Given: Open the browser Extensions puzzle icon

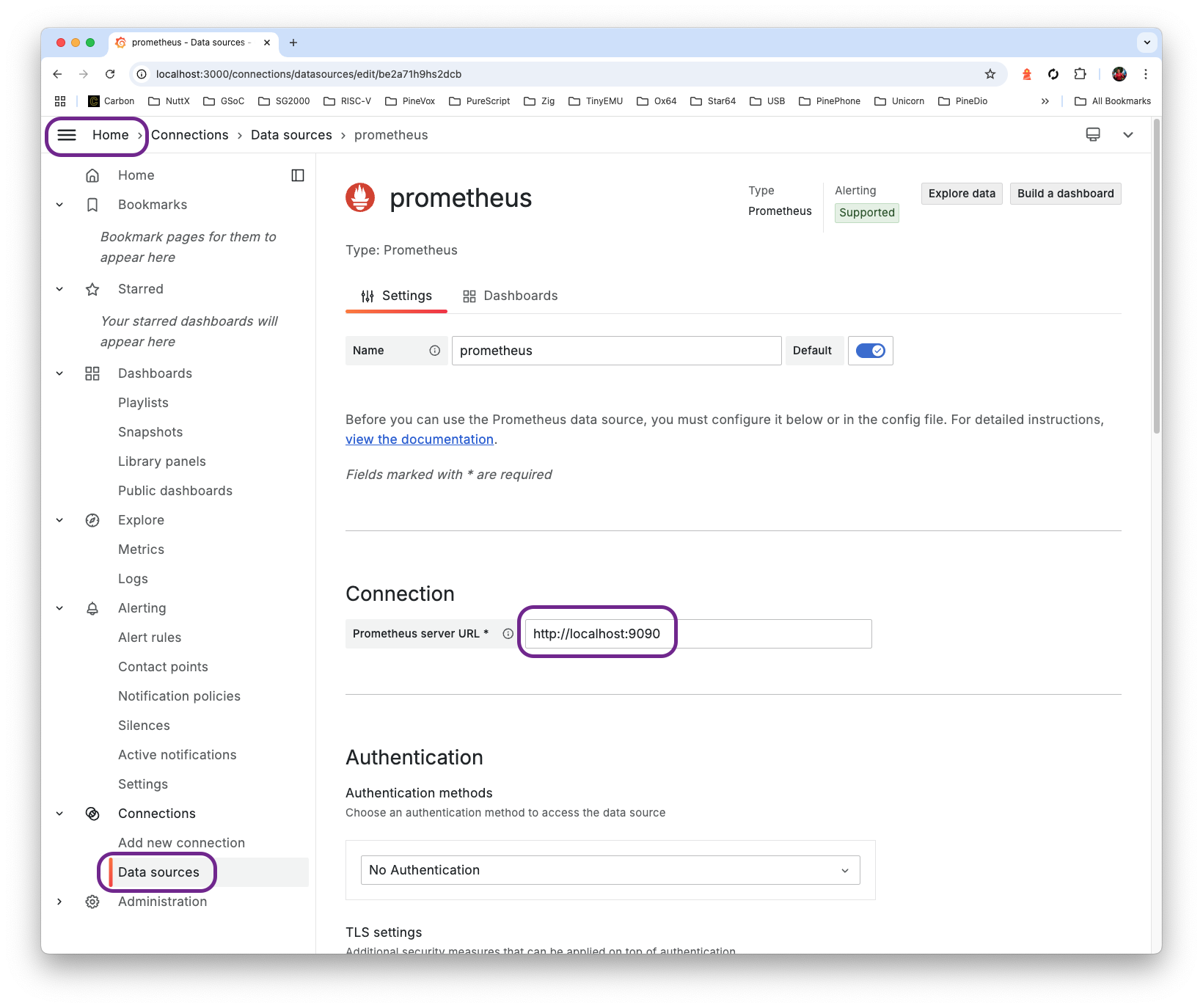Looking at the screenshot, I should coord(1080,74).
